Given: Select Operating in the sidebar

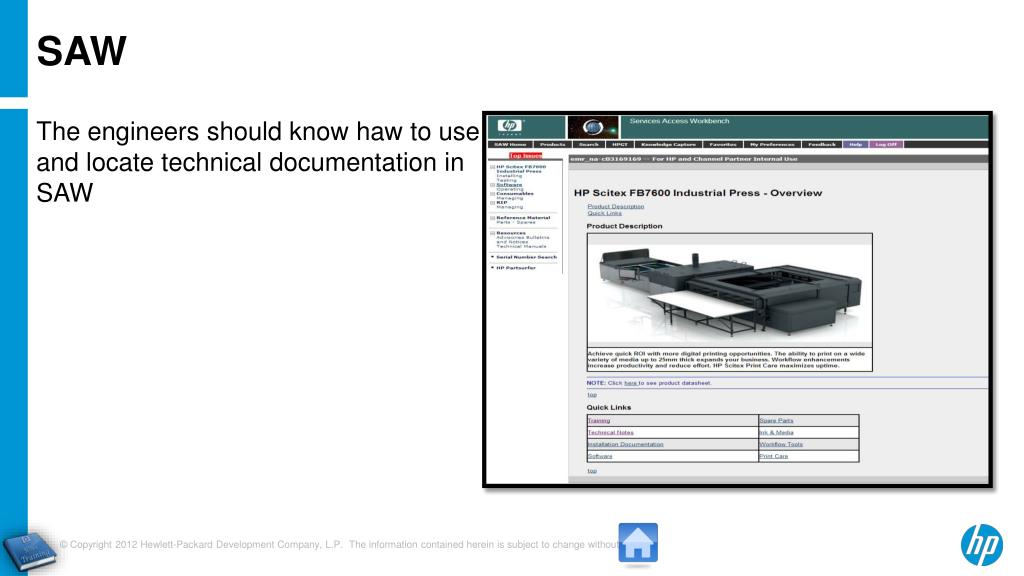Looking at the screenshot, I should [x=510, y=189].
